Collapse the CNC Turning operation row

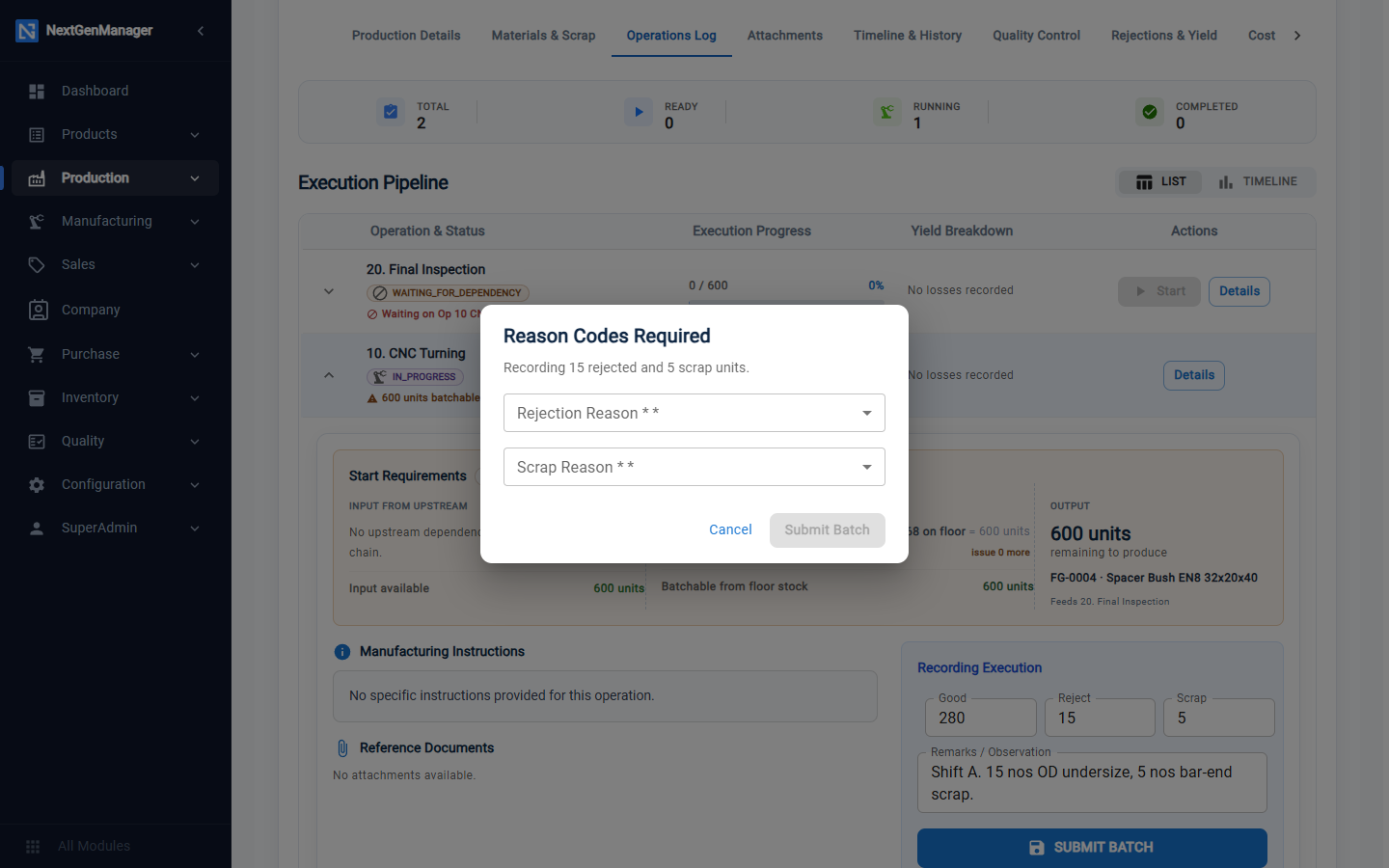[x=329, y=375]
